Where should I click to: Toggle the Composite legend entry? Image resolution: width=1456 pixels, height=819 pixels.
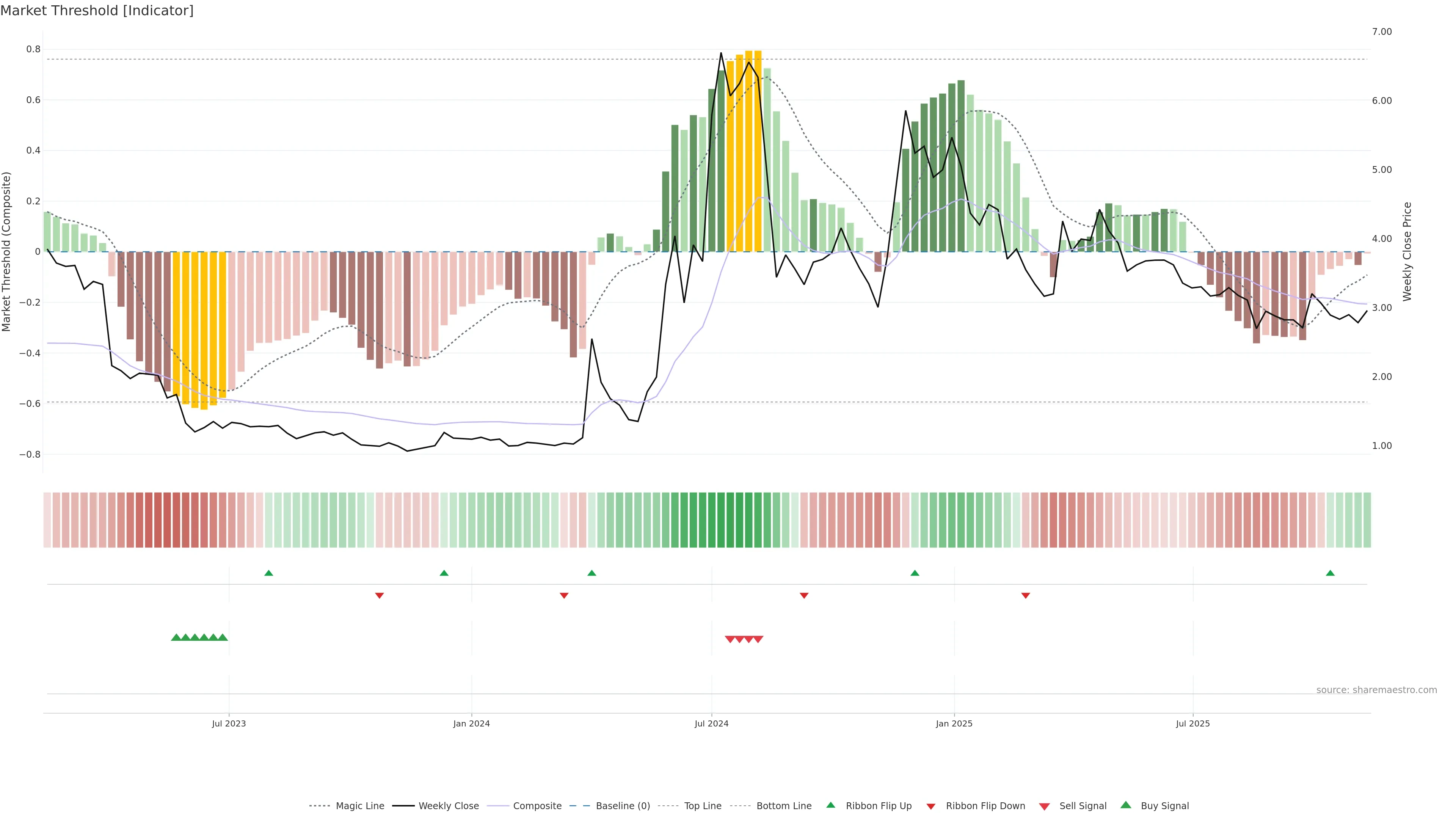(537, 806)
